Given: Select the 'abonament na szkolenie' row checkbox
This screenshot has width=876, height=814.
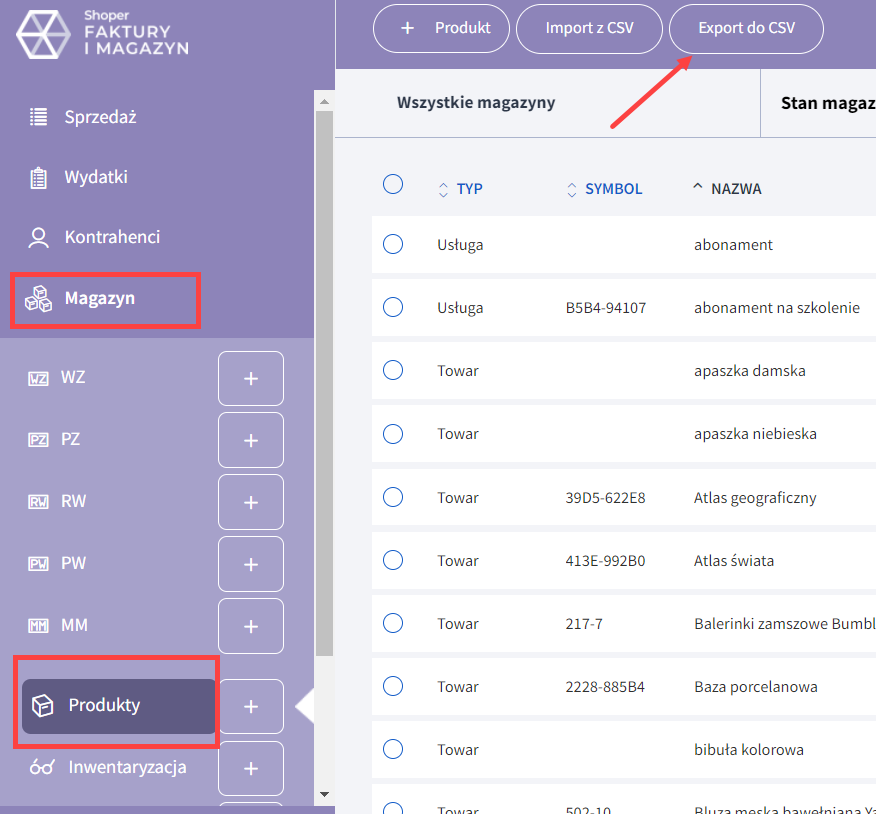Looking at the screenshot, I should click(393, 308).
